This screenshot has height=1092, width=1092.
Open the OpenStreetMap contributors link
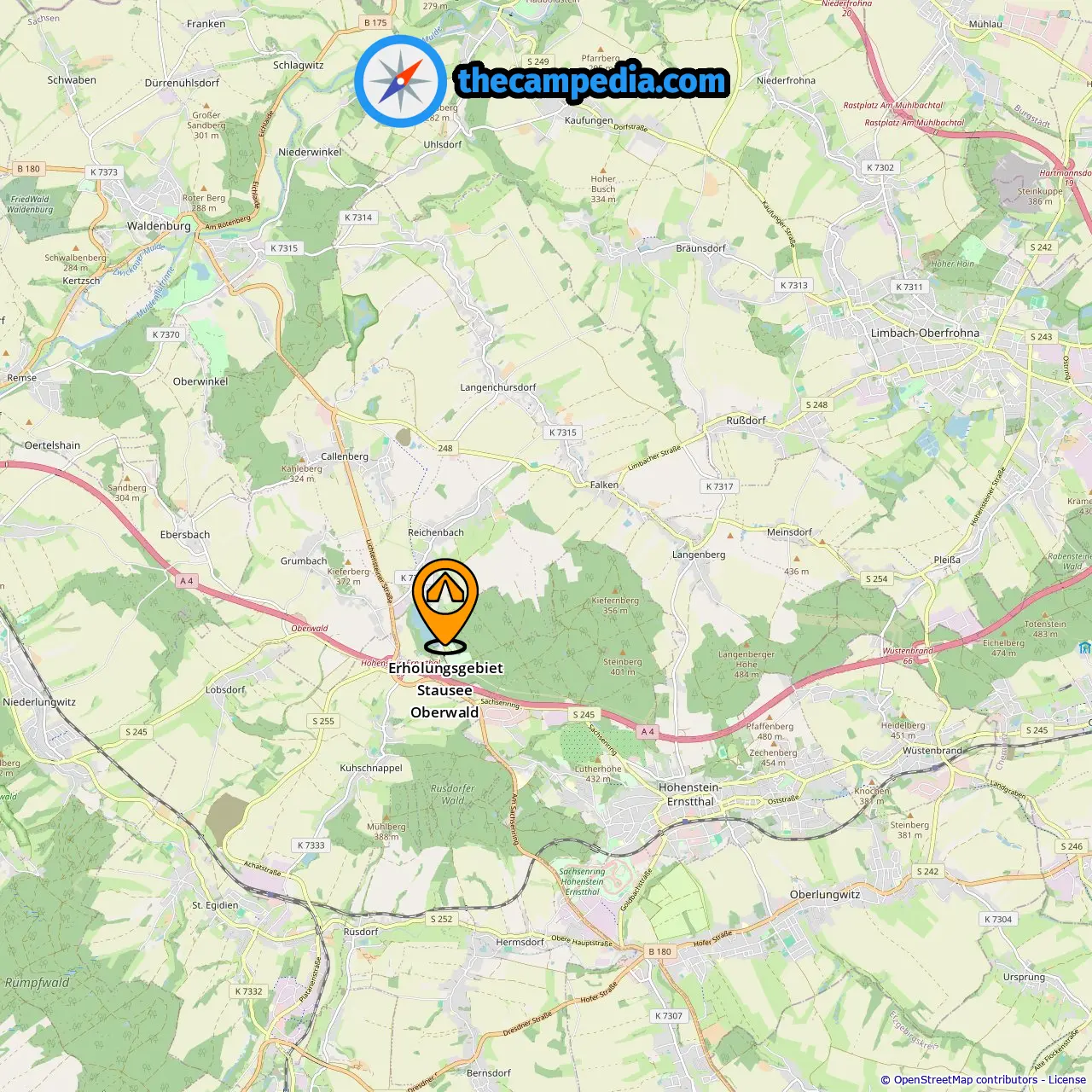(x=965, y=1079)
